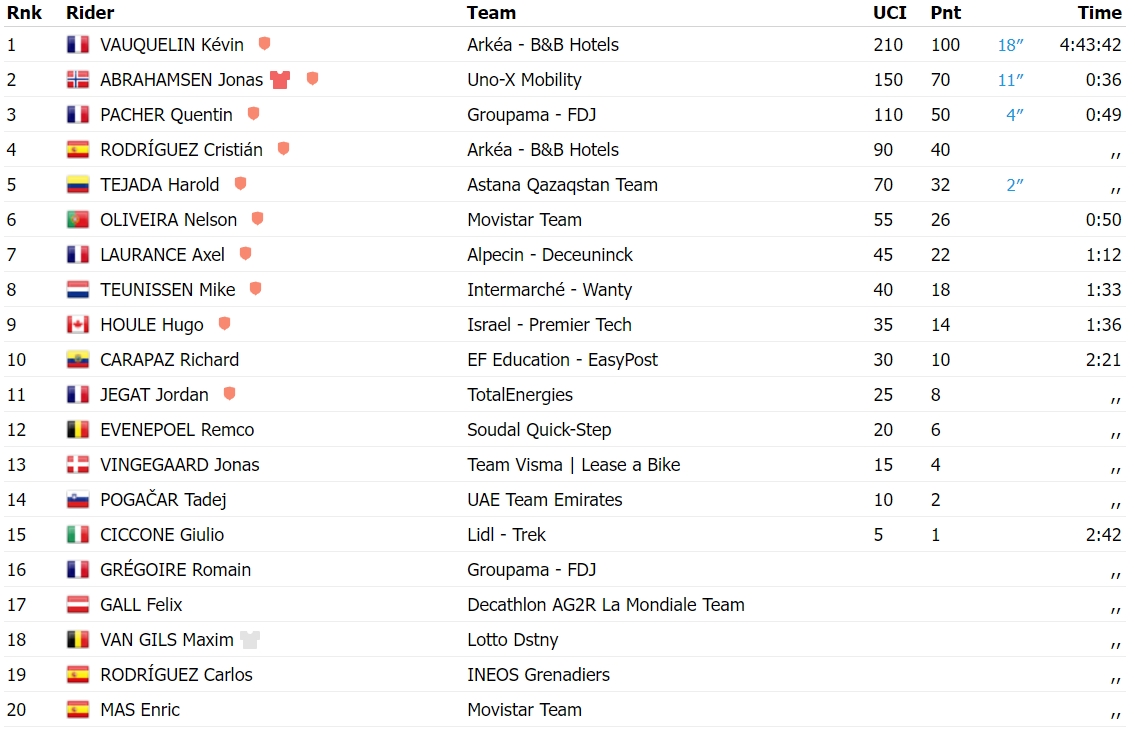Click the white jersey icon next to VAN GILS Maxim
The width and height of the screenshot is (1135, 729).
coord(250,640)
